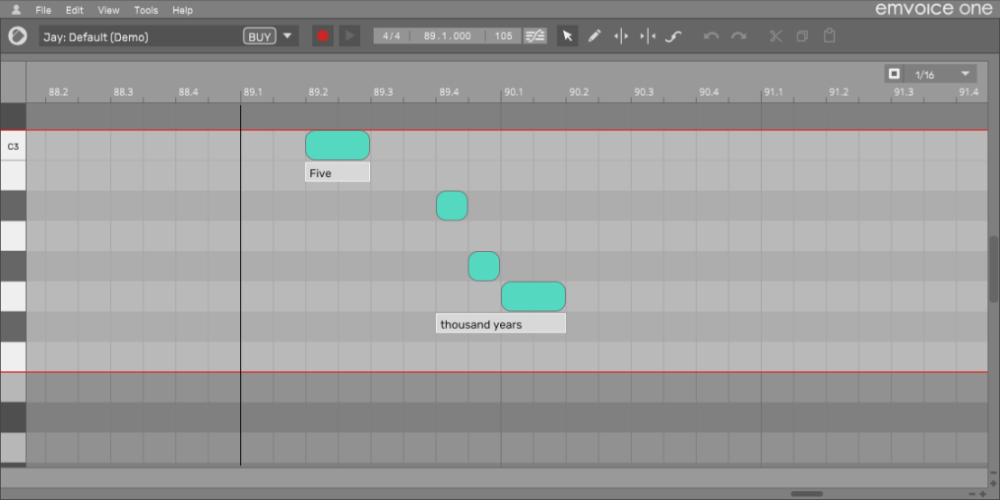Viewport: 1000px width, 500px height.
Task: Click the C3 piano key
Action: [x=13, y=147]
